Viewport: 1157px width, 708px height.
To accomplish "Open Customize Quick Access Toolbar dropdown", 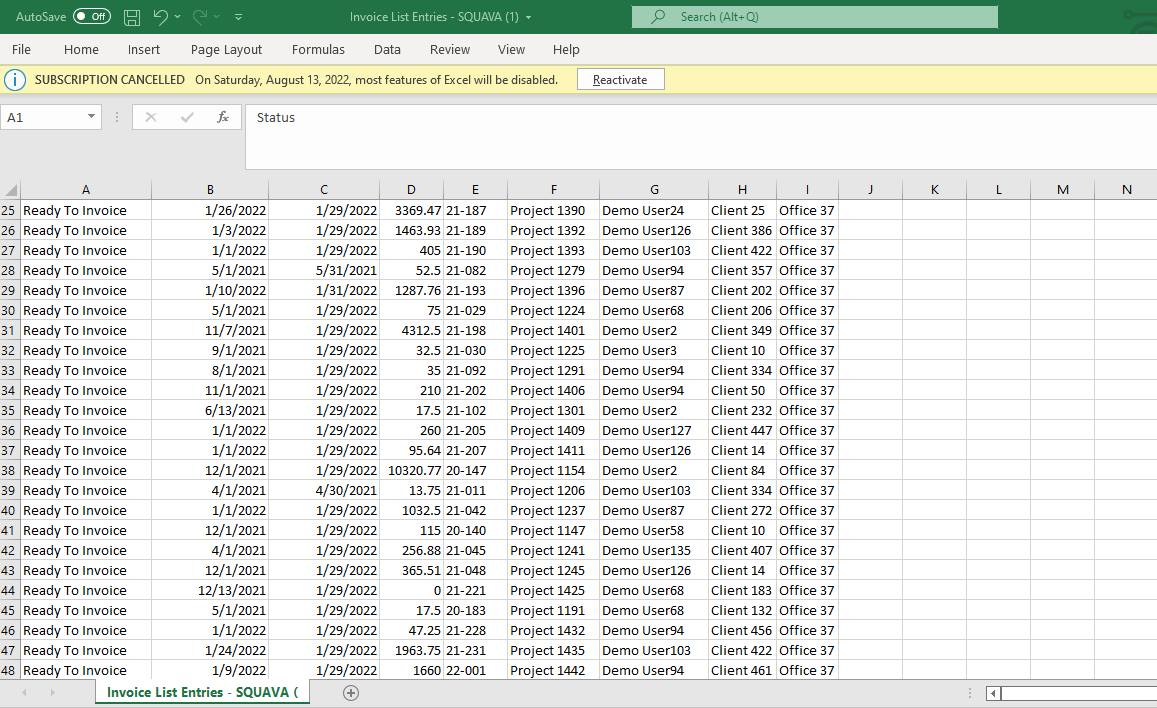I will (238, 16).
